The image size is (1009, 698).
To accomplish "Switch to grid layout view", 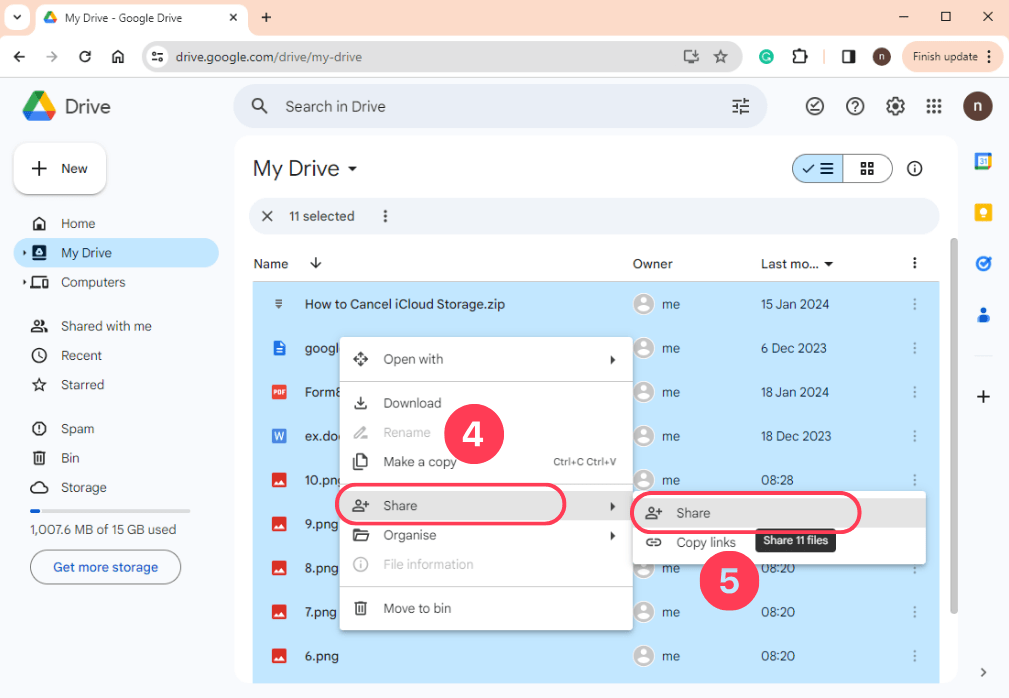I will (866, 168).
